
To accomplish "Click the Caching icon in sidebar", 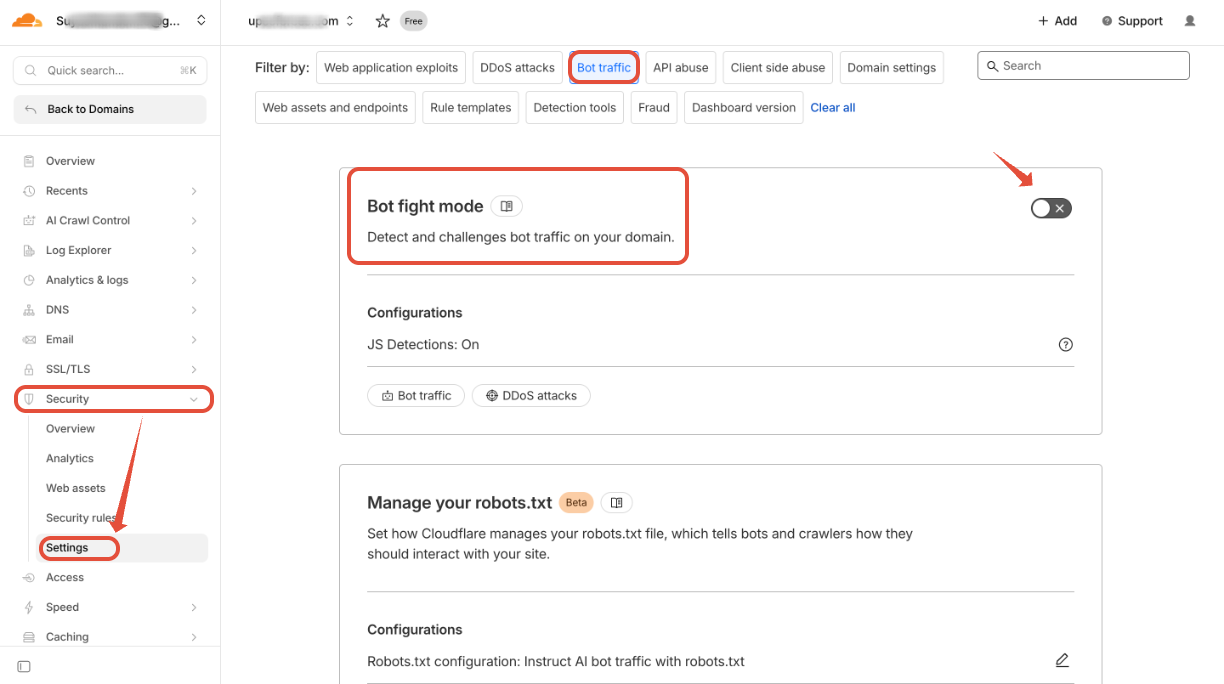I will (x=29, y=637).
